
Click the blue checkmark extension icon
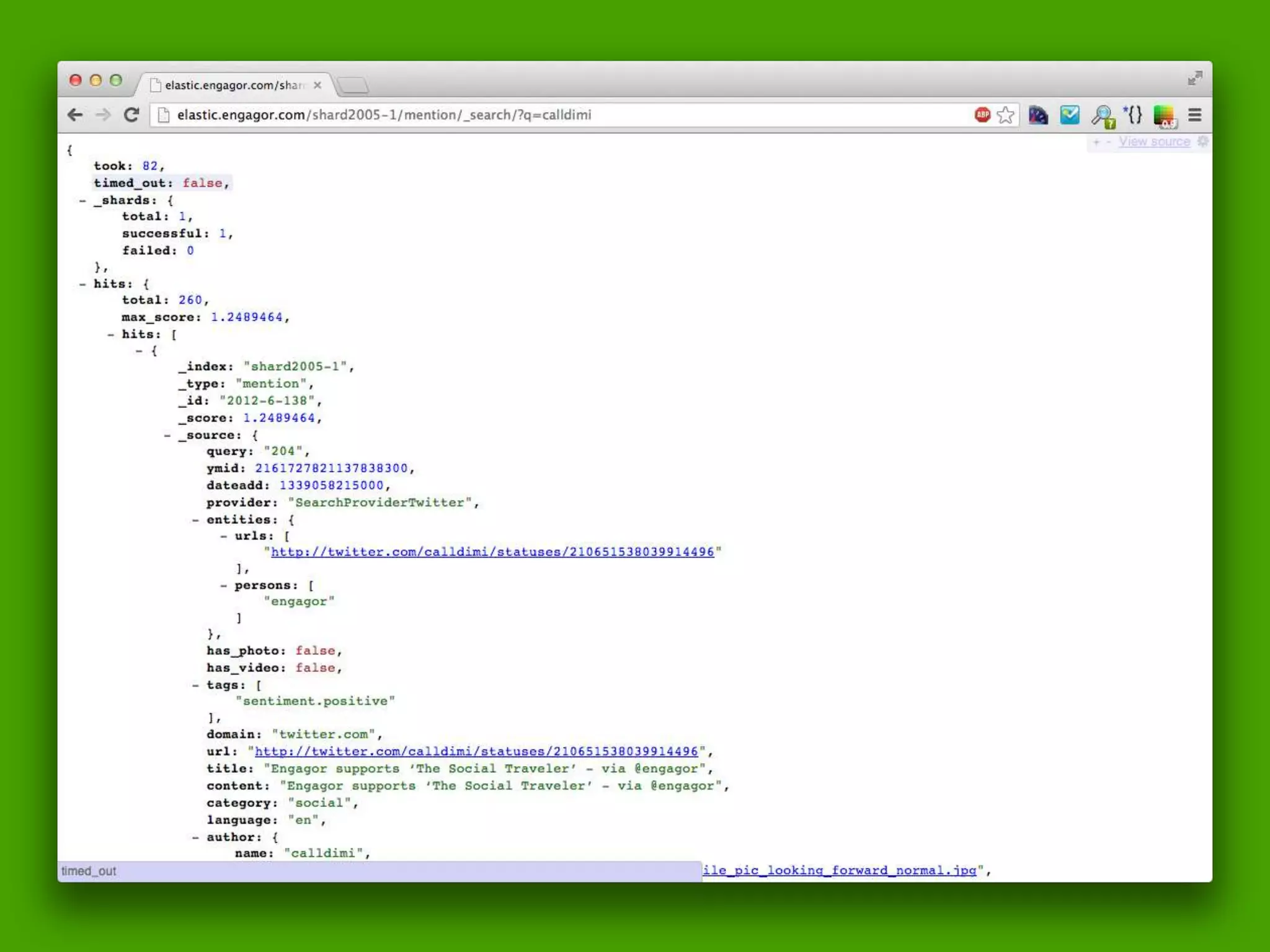[1070, 115]
